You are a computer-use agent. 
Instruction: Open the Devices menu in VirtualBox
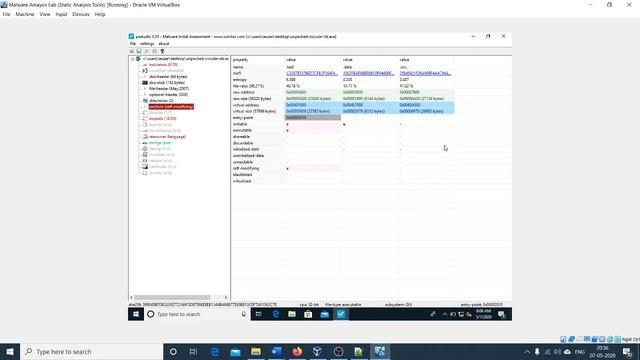pos(81,14)
